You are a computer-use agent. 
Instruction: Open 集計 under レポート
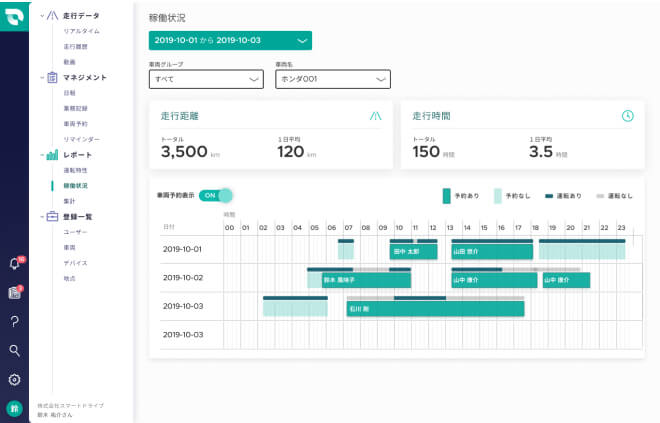(x=69, y=200)
